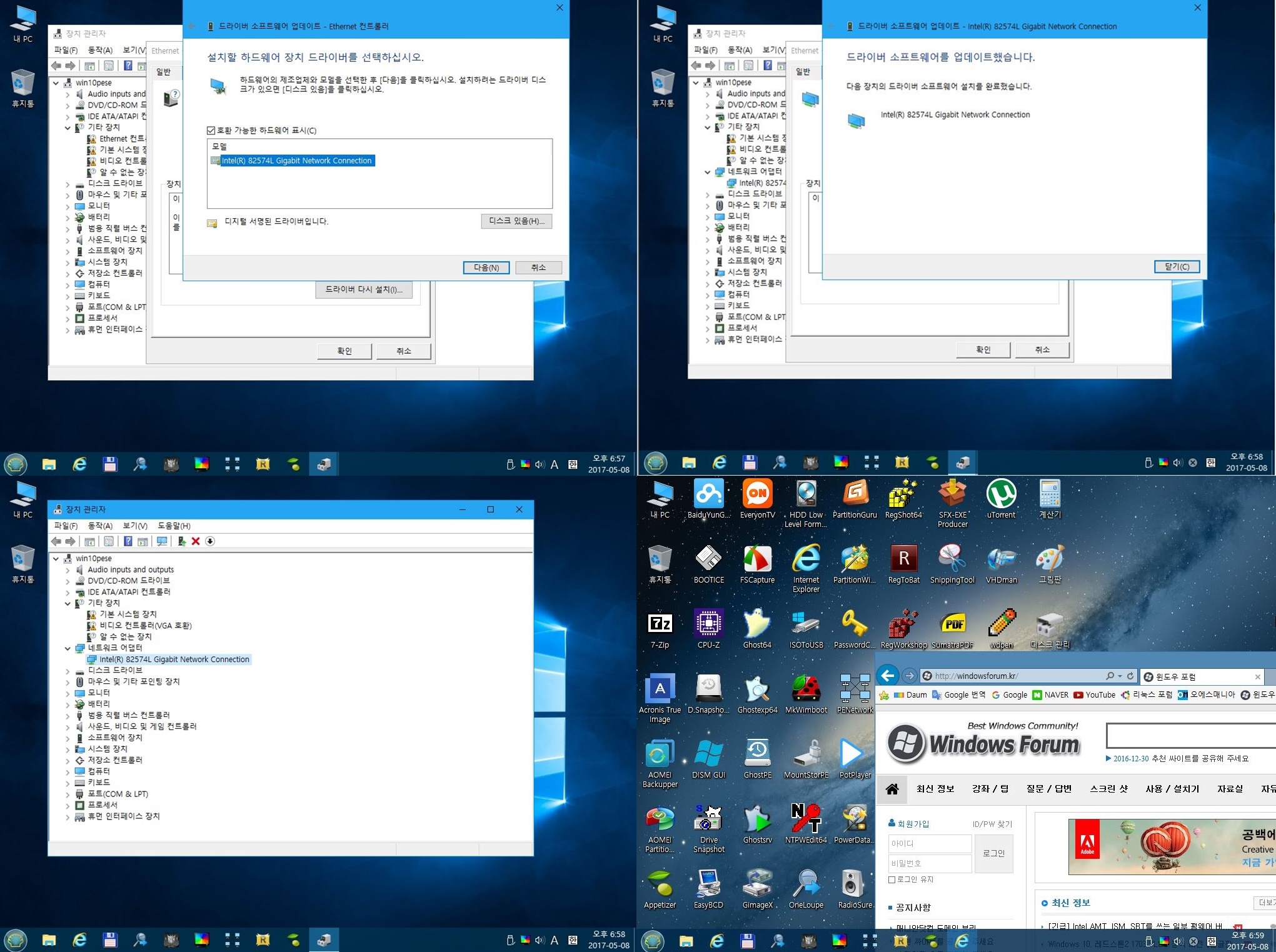Viewport: 1276px width, 952px height.
Task: Open 질문 / 답변 forum menu
Action: pyautogui.click(x=1048, y=789)
